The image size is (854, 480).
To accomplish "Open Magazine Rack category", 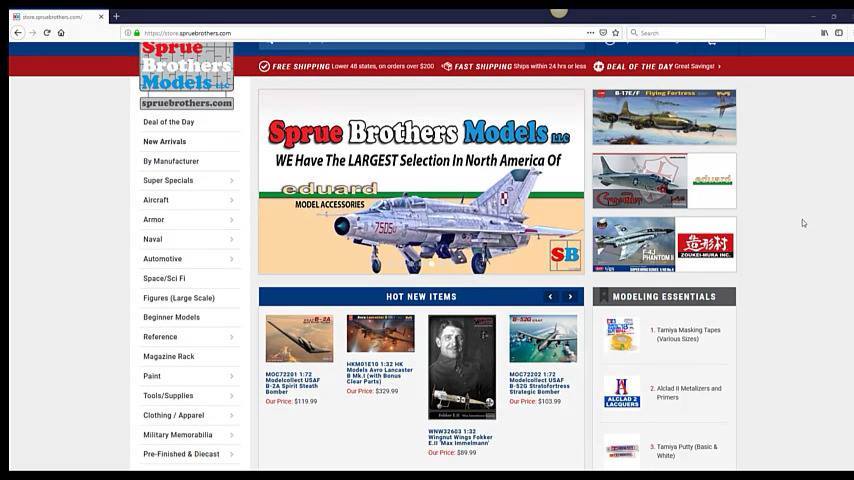I will click(169, 356).
